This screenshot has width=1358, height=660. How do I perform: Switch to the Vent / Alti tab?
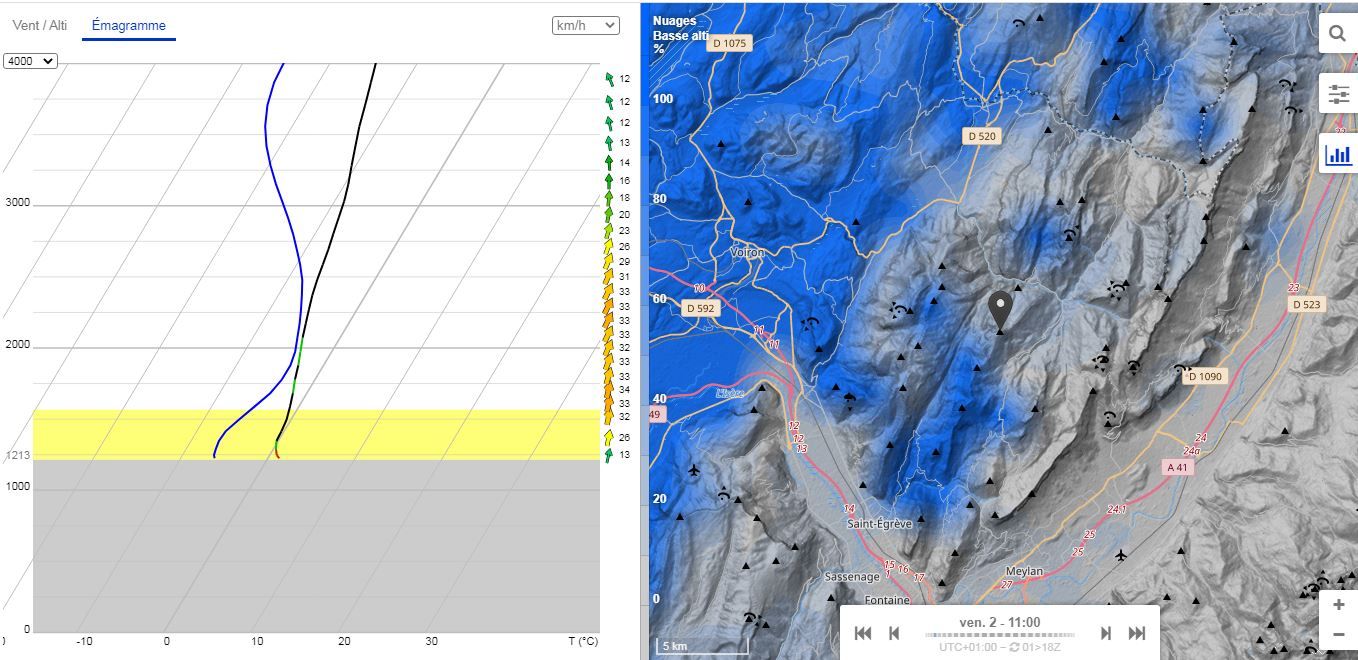click(x=40, y=25)
